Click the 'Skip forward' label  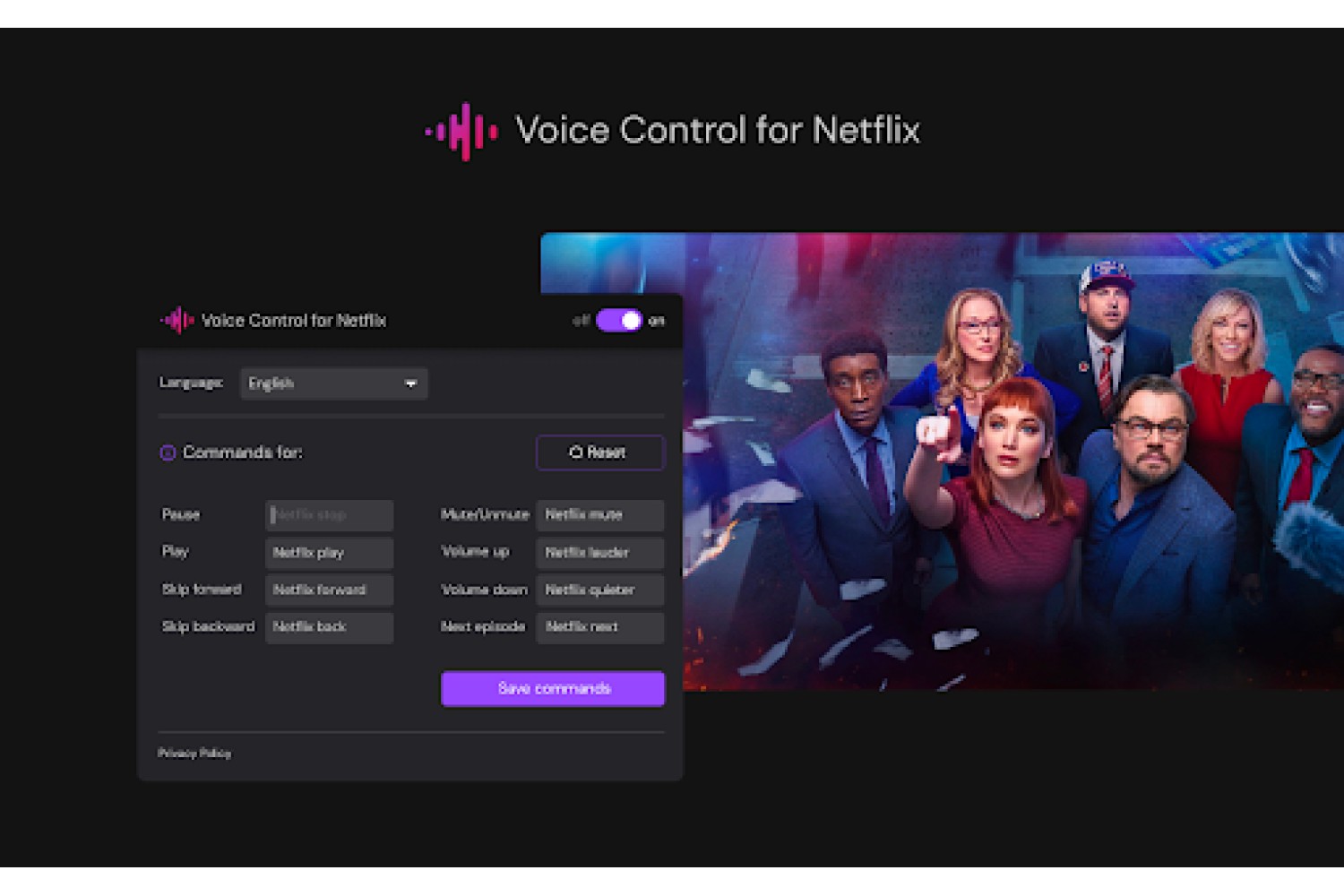(x=202, y=590)
